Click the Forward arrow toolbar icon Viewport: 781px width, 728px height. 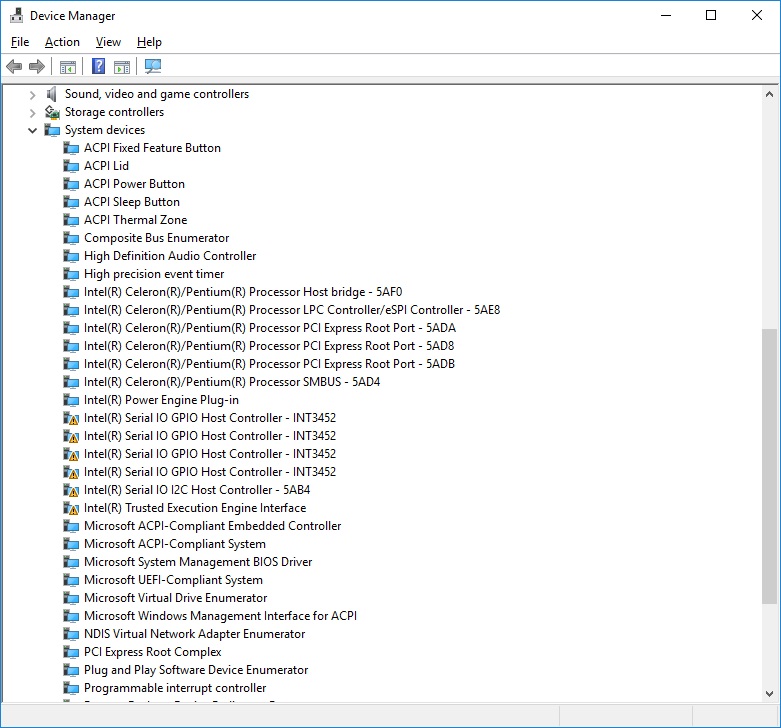pyautogui.click(x=37, y=66)
